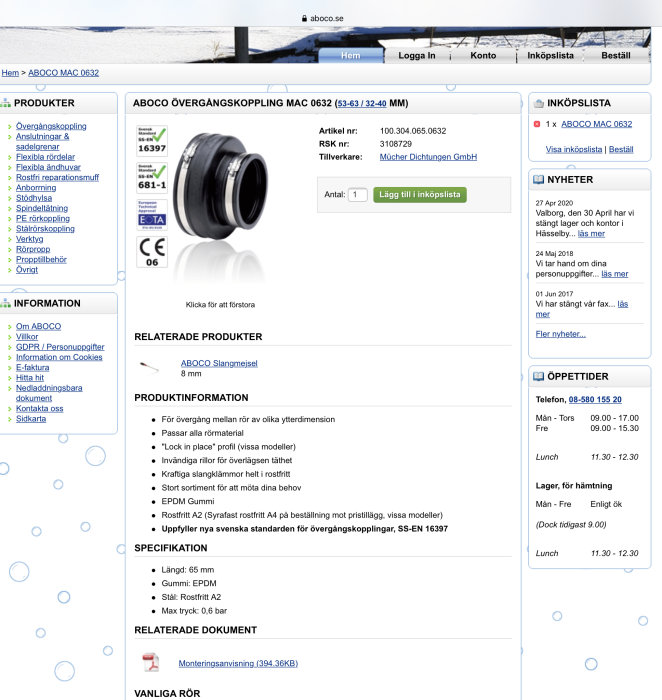
Task: Click Lägg till i inköpslista button
Action: pos(420,195)
